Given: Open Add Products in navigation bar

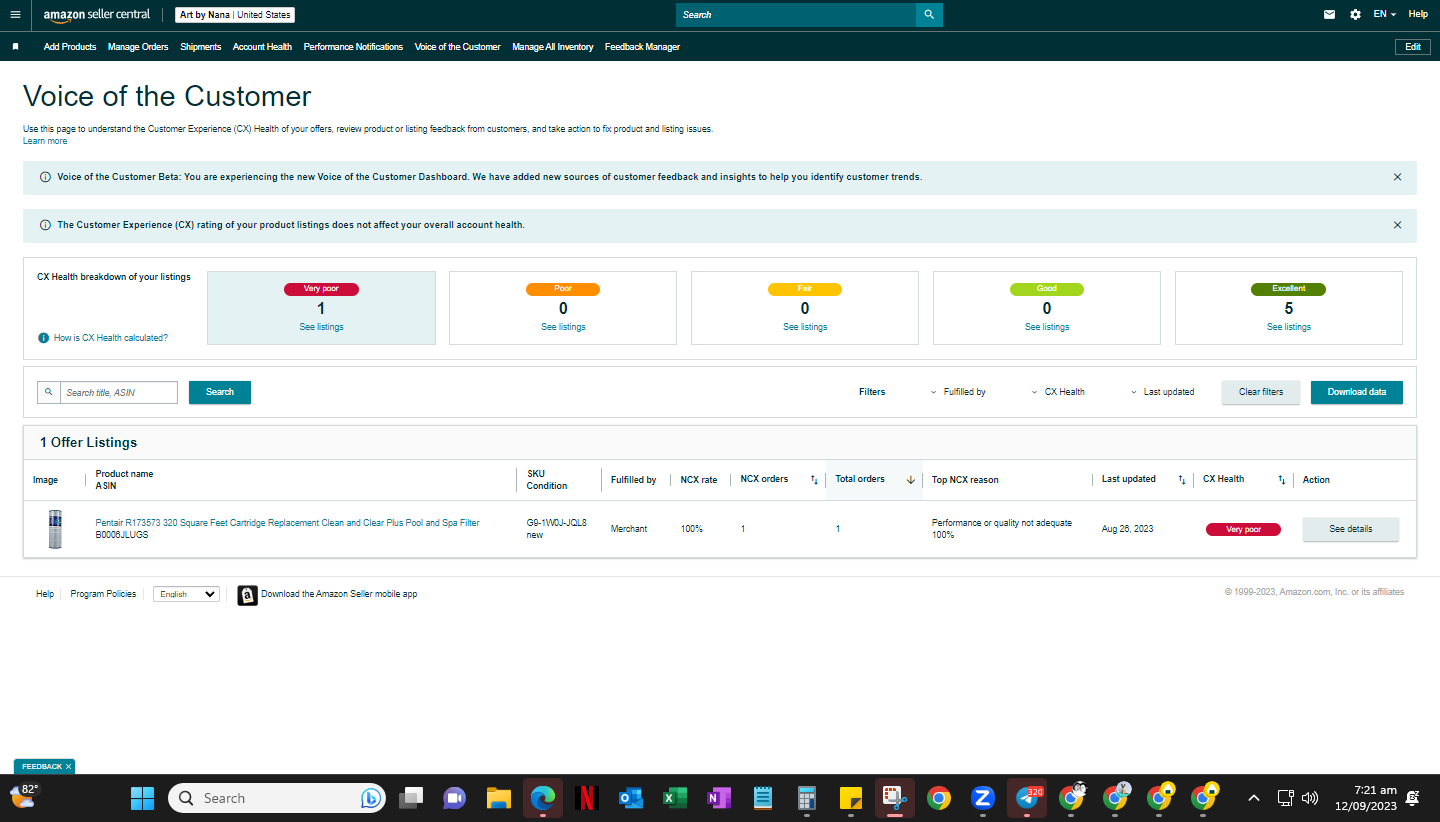Looking at the screenshot, I should pos(70,47).
